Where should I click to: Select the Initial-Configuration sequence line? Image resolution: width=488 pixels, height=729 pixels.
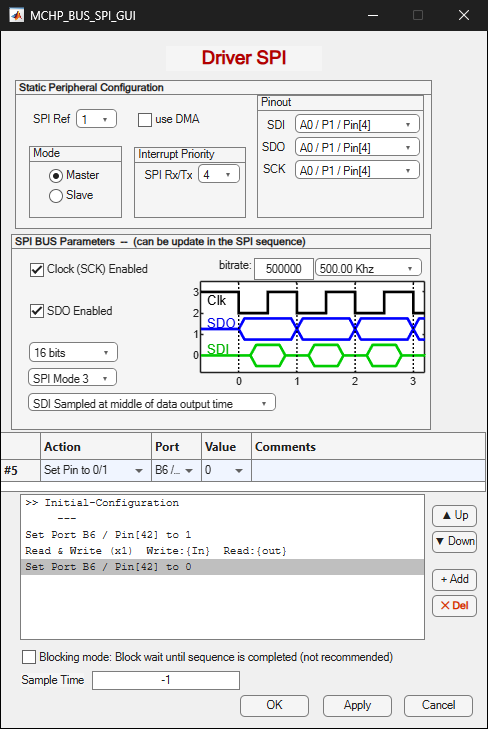pos(222,503)
